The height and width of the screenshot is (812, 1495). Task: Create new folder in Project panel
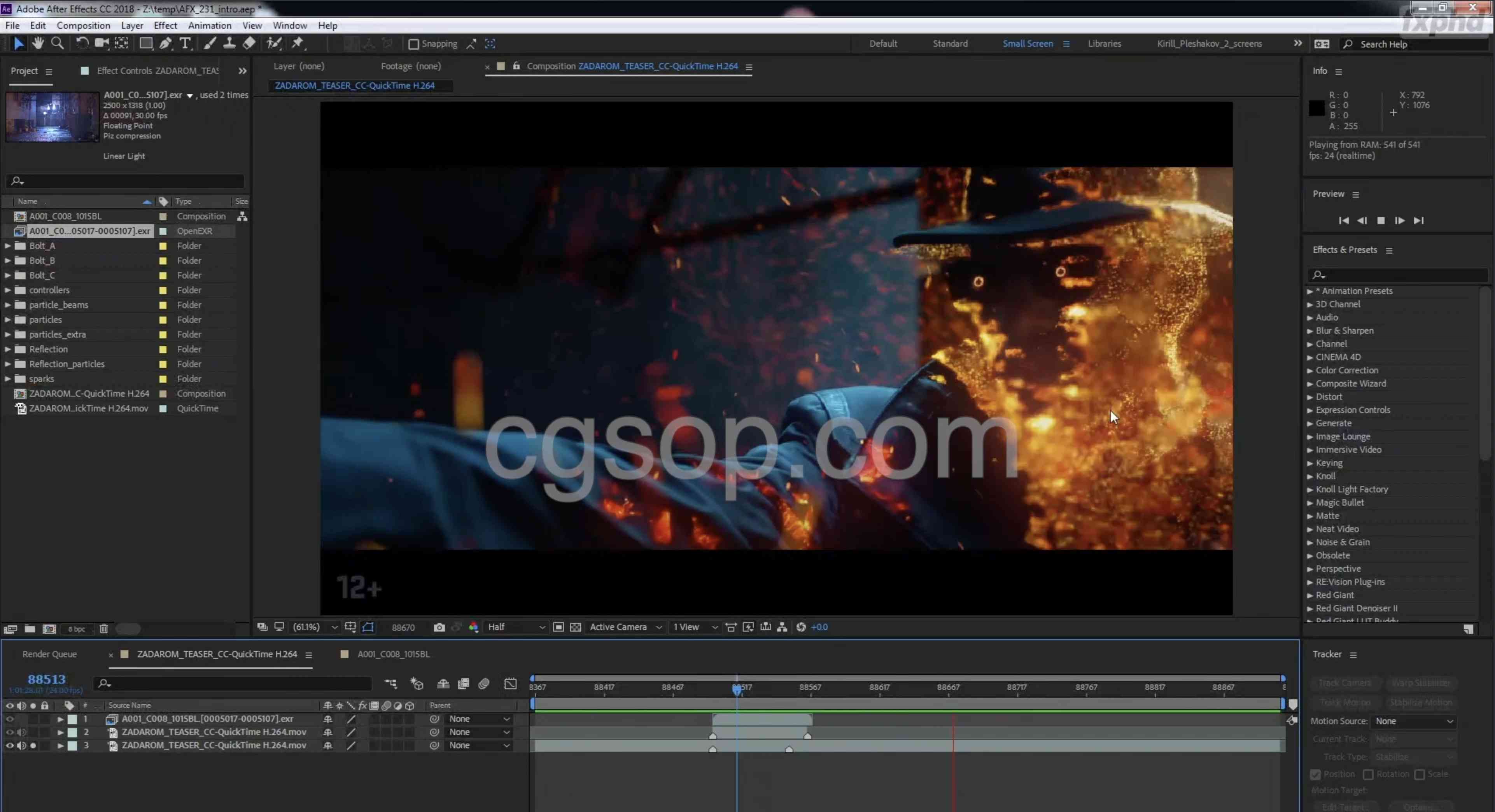point(30,628)
